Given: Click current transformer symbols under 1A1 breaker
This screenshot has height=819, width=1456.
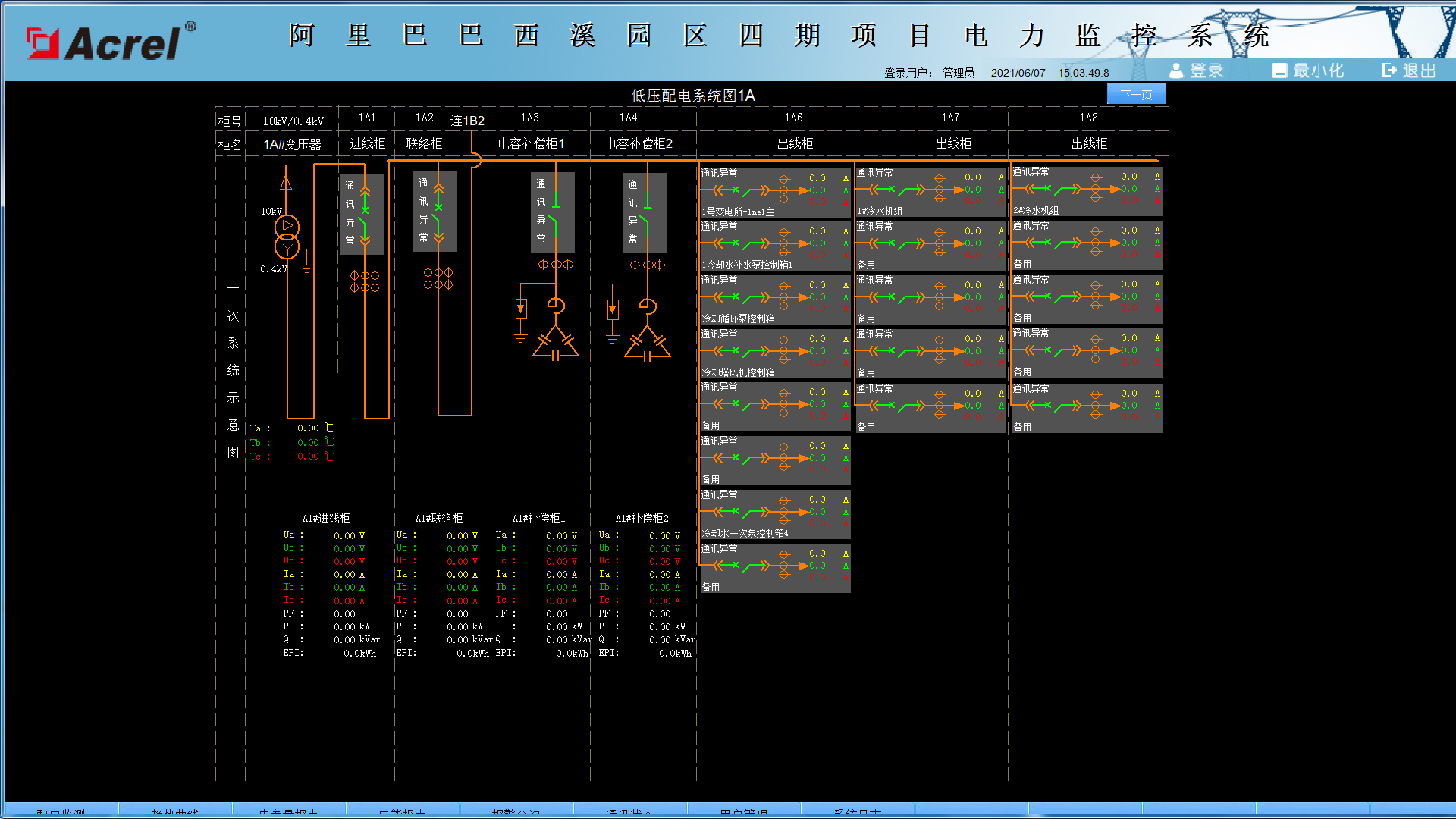Looking at the screenshot, I should pyautogui.click(x=365, y=281).
